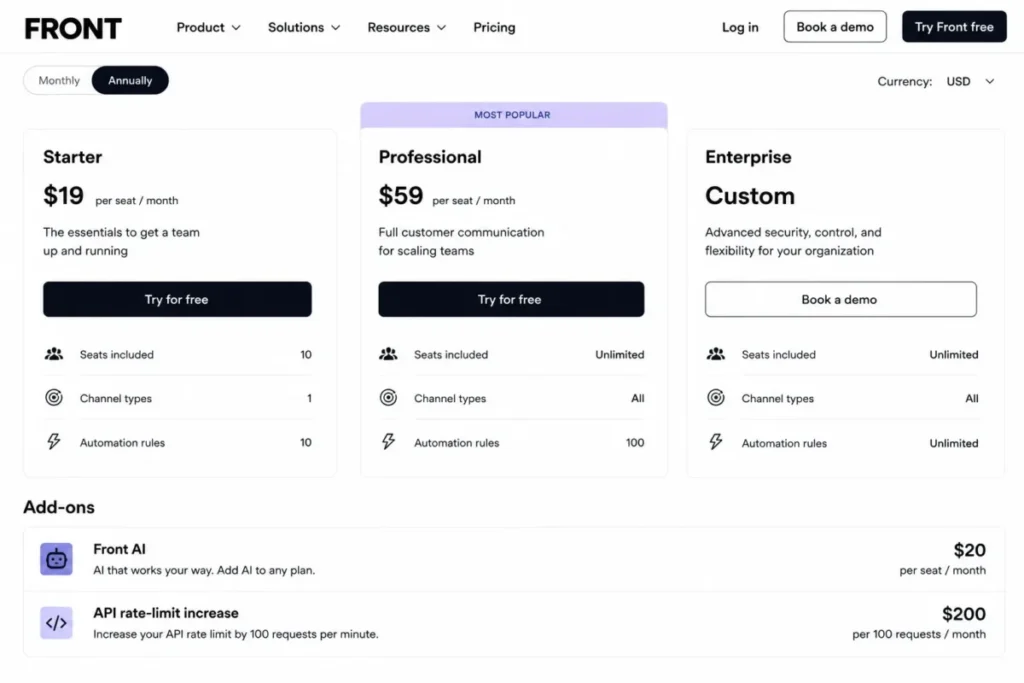Click 'per 100 requests / month' text
The image size is (1024, 683).
919,634
